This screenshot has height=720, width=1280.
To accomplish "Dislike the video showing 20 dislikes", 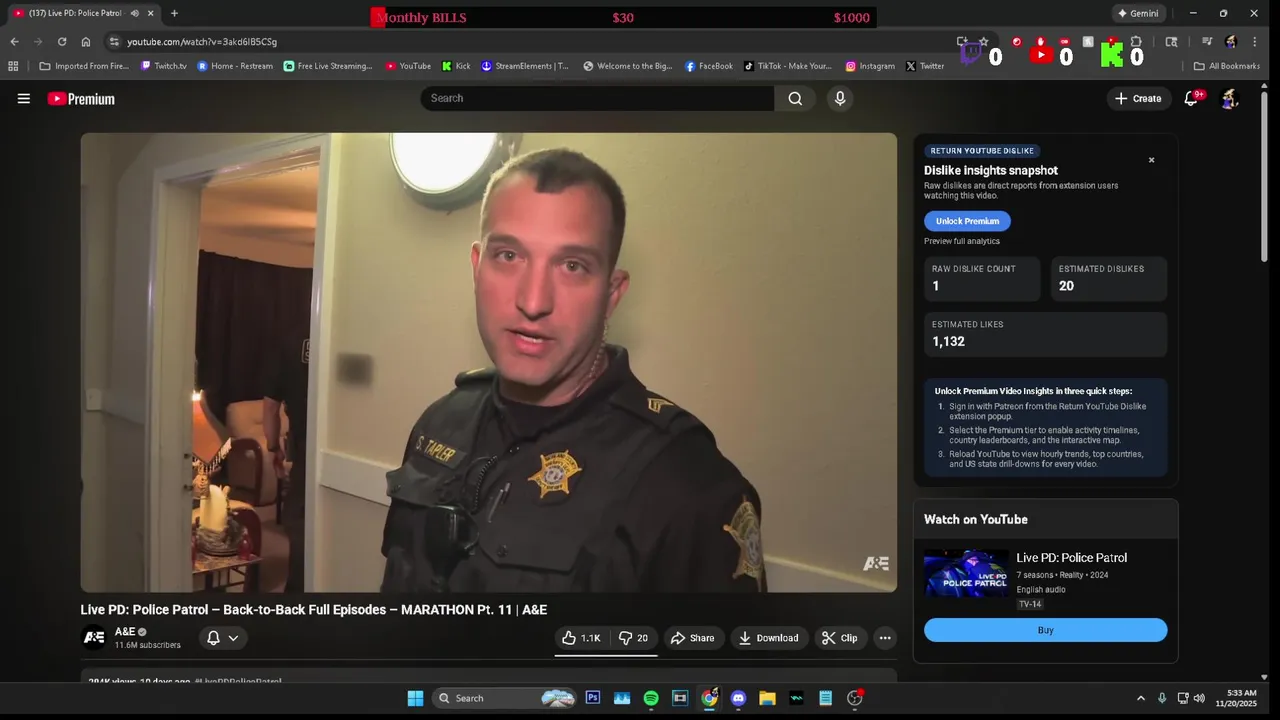I will point(633,638).
